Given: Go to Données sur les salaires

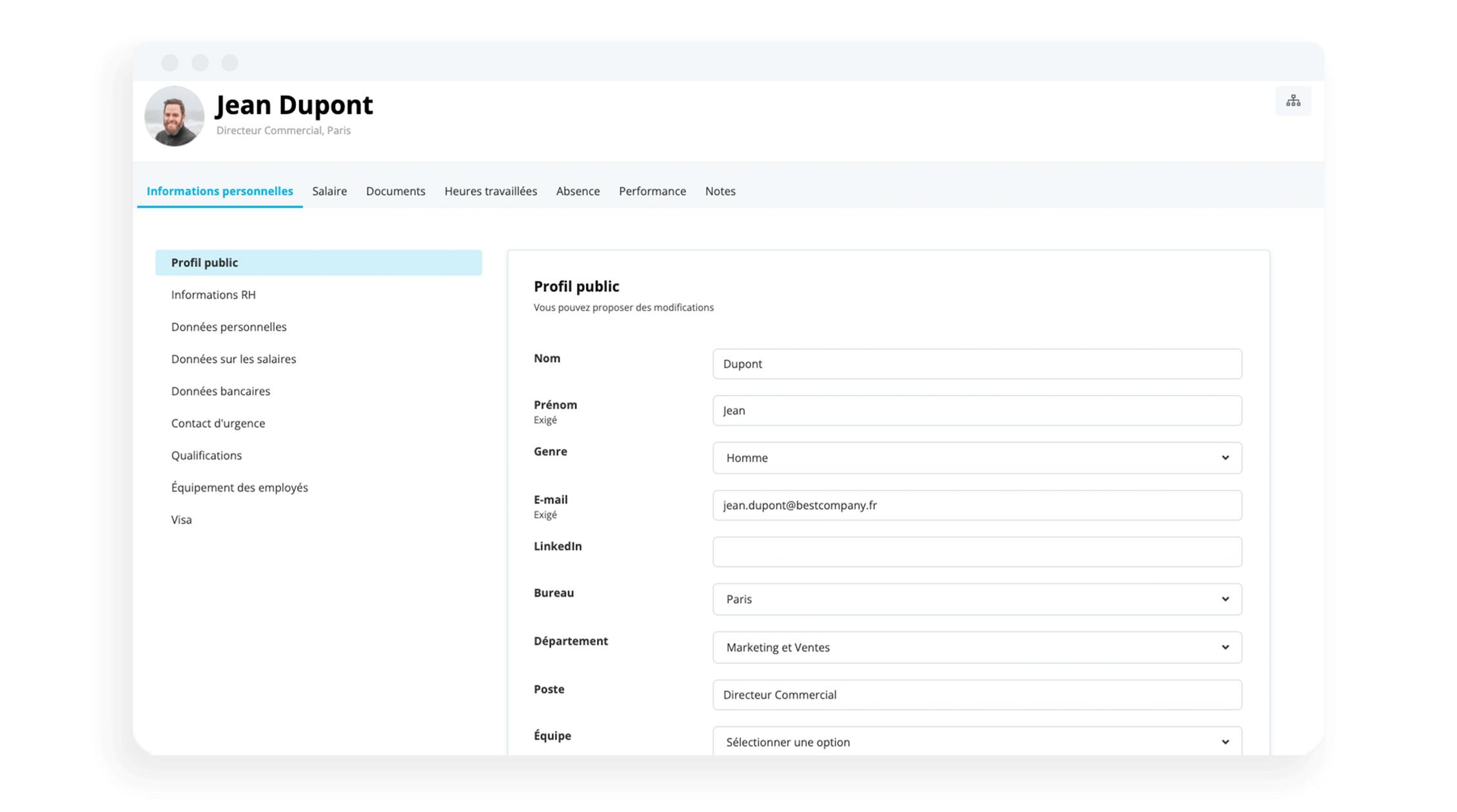Looking at the screenshot, I should click(233, 360).
